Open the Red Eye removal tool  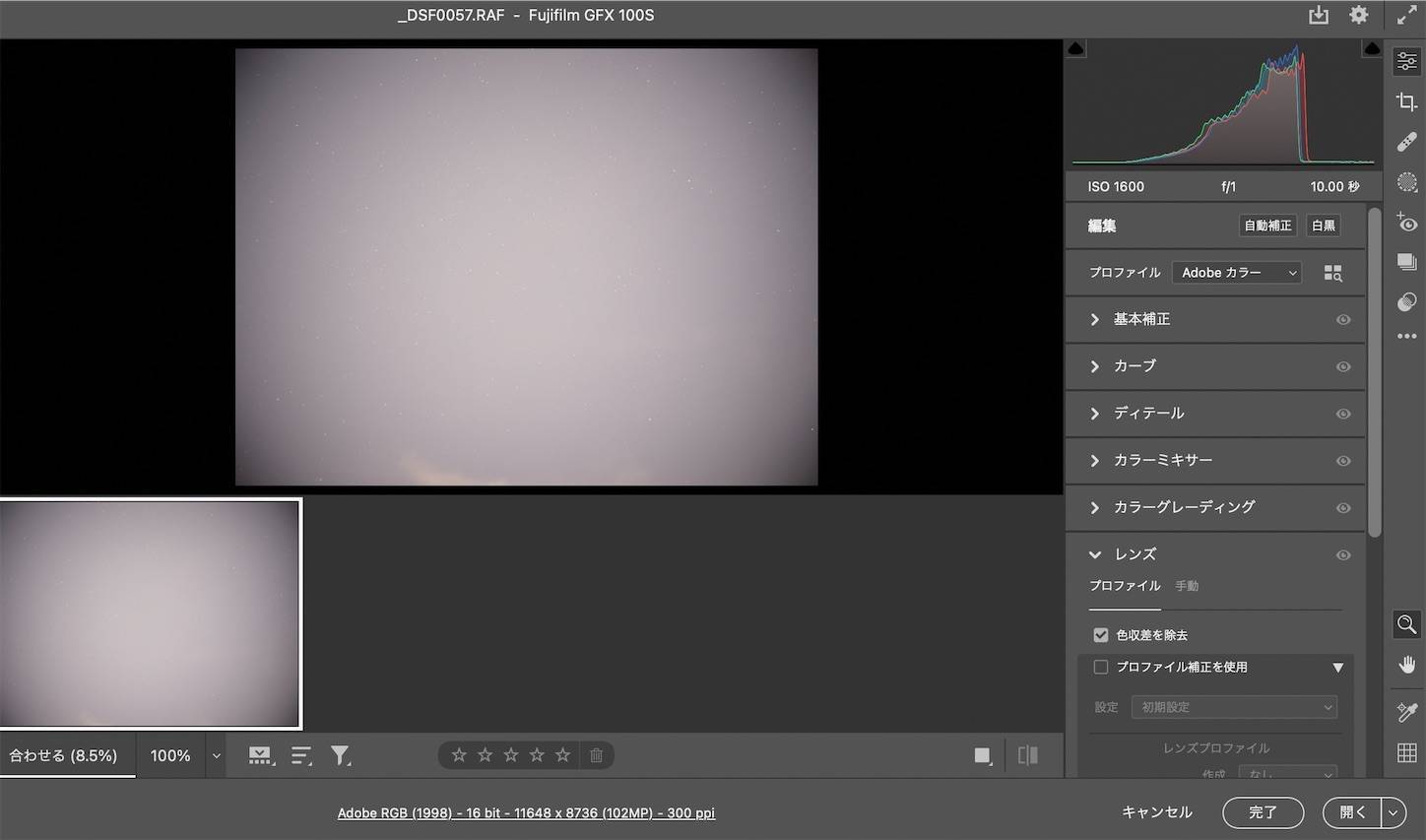pyautogui.click(x=1406, y=223)
